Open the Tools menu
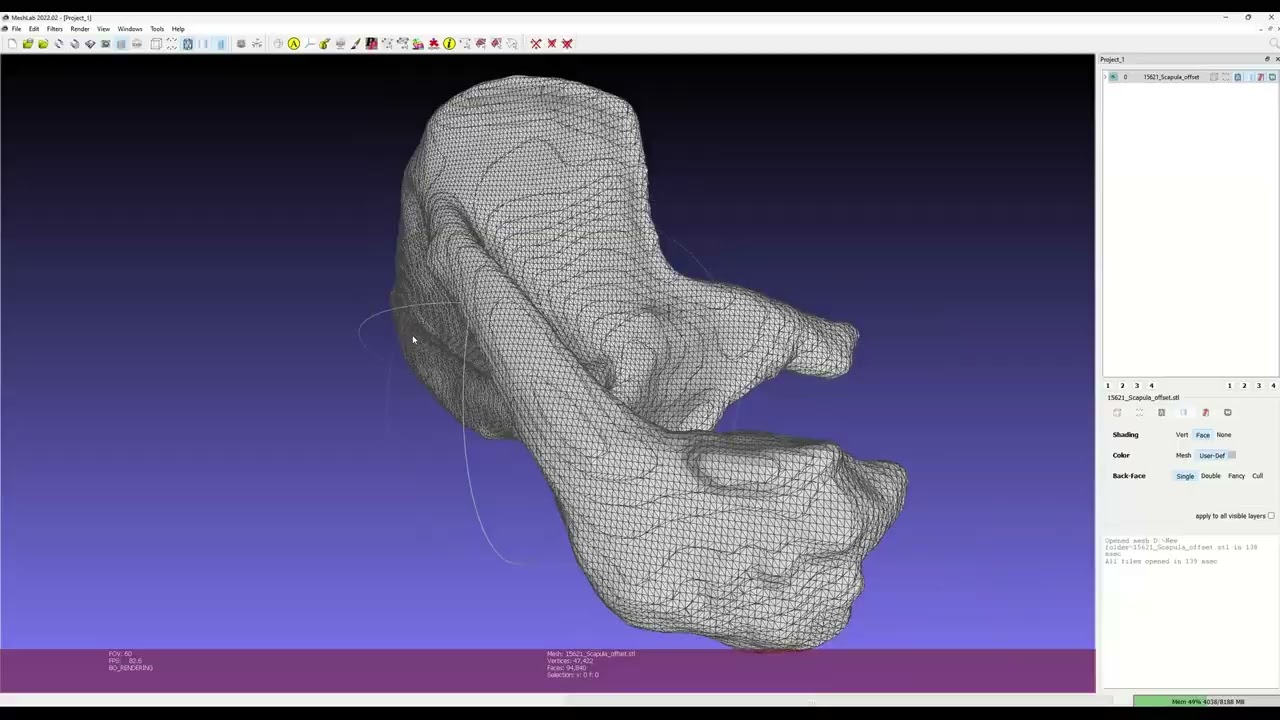This screenshot has height=720, width=1280. click(157, 29)
